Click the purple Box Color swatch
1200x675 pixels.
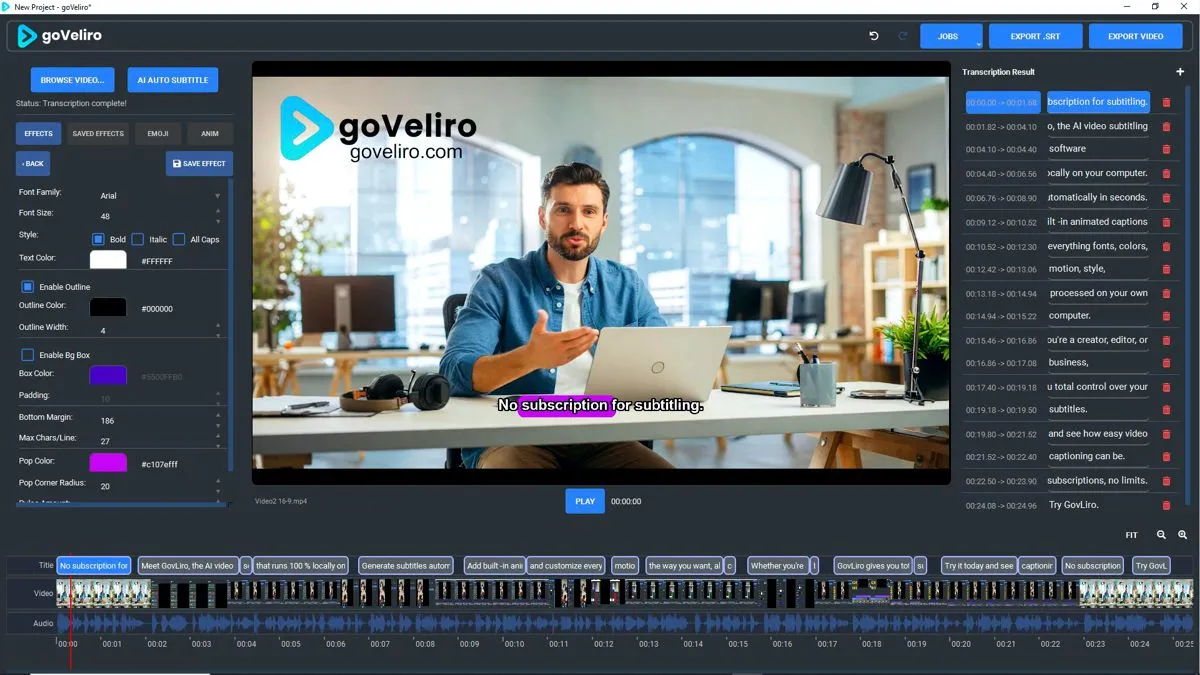click(x=108, y=376)
